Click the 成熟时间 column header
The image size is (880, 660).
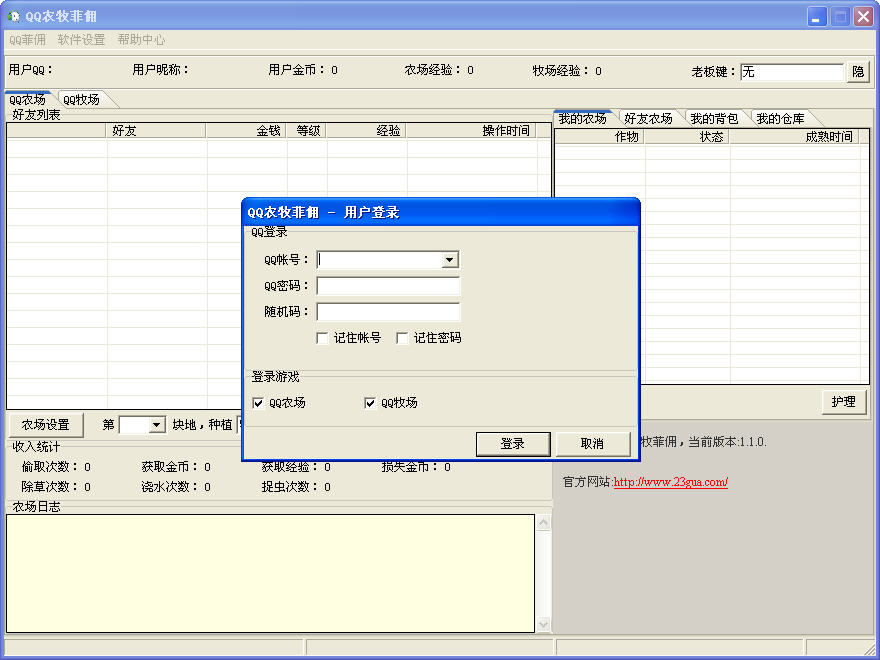point(794,137)
